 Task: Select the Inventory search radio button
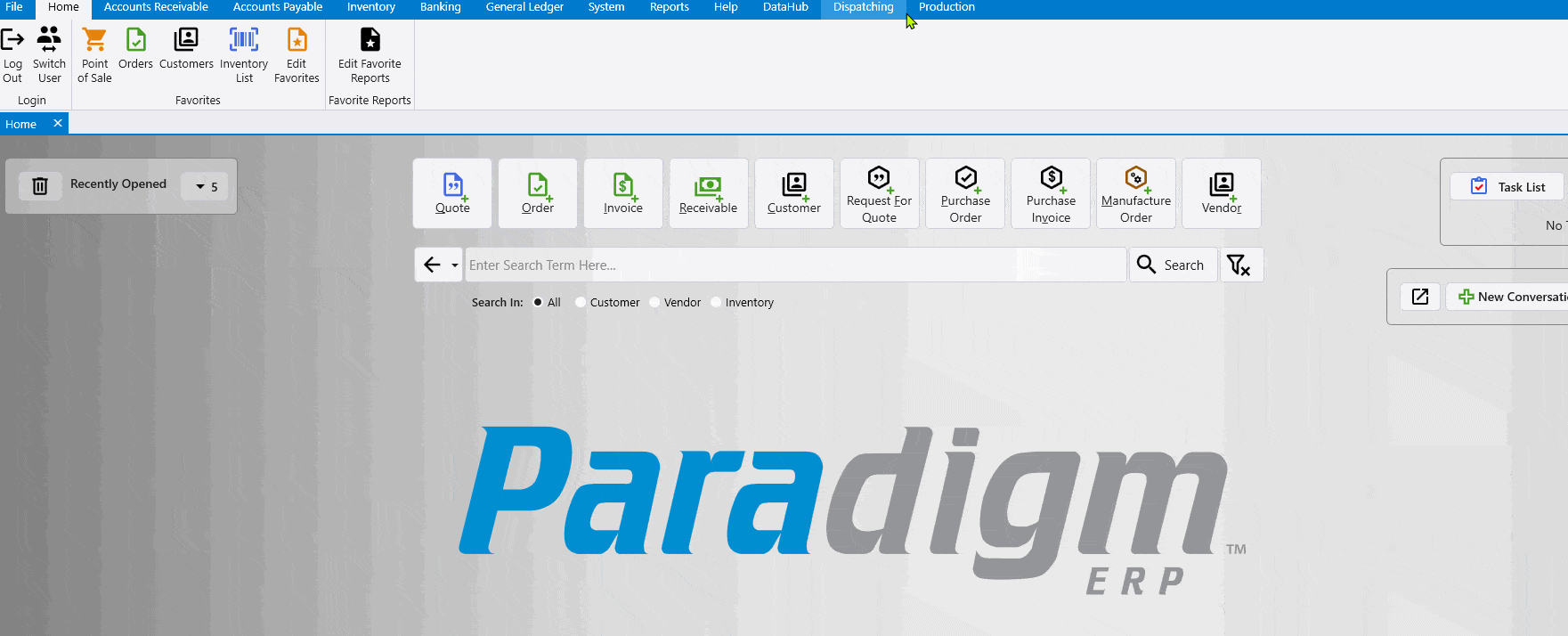(x=716, y=302)
